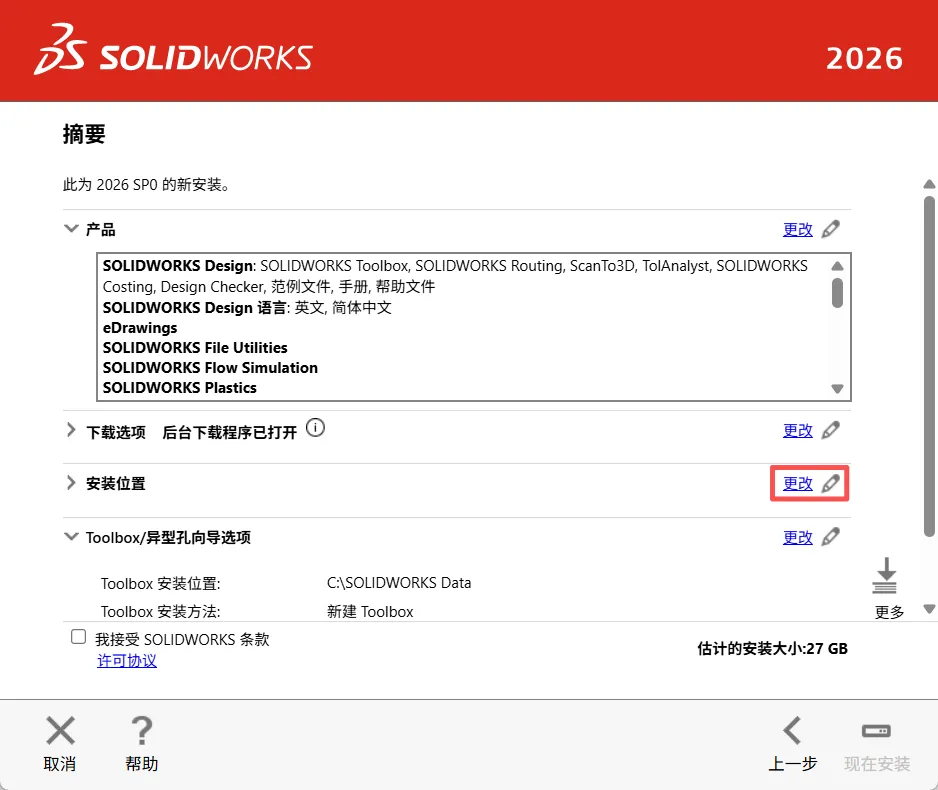The image size is (938, 790).
Task: Select eDrawings in the product list
Action: pyautogui.click(x=140, y=328)
